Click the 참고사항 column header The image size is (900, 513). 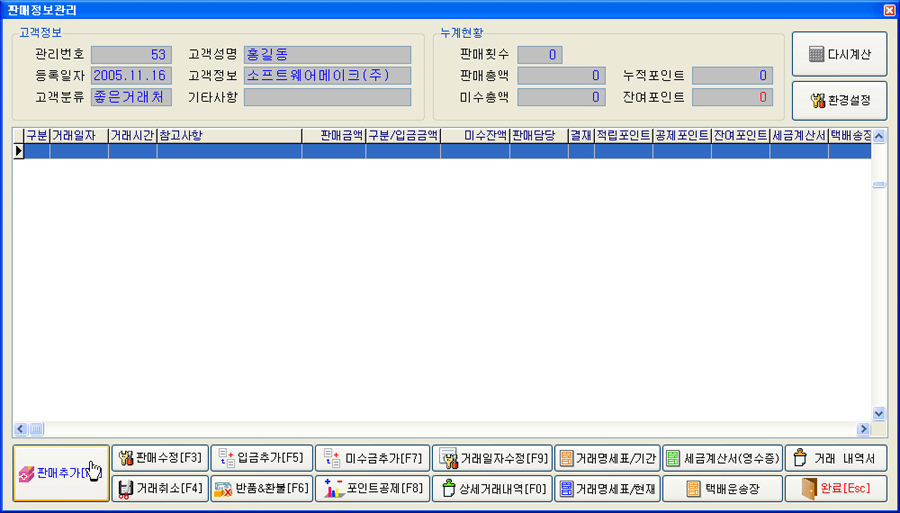(x=230, y=135)
